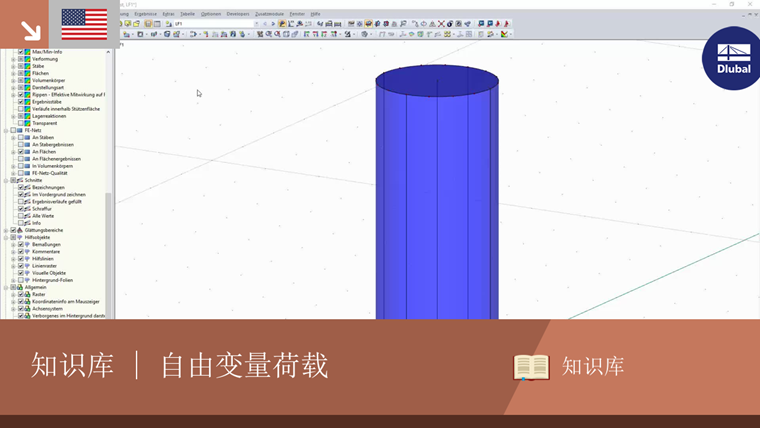Click the navigator vertical scrollbar thumb
The image size is (760, 428).
[x=109, y=256]
